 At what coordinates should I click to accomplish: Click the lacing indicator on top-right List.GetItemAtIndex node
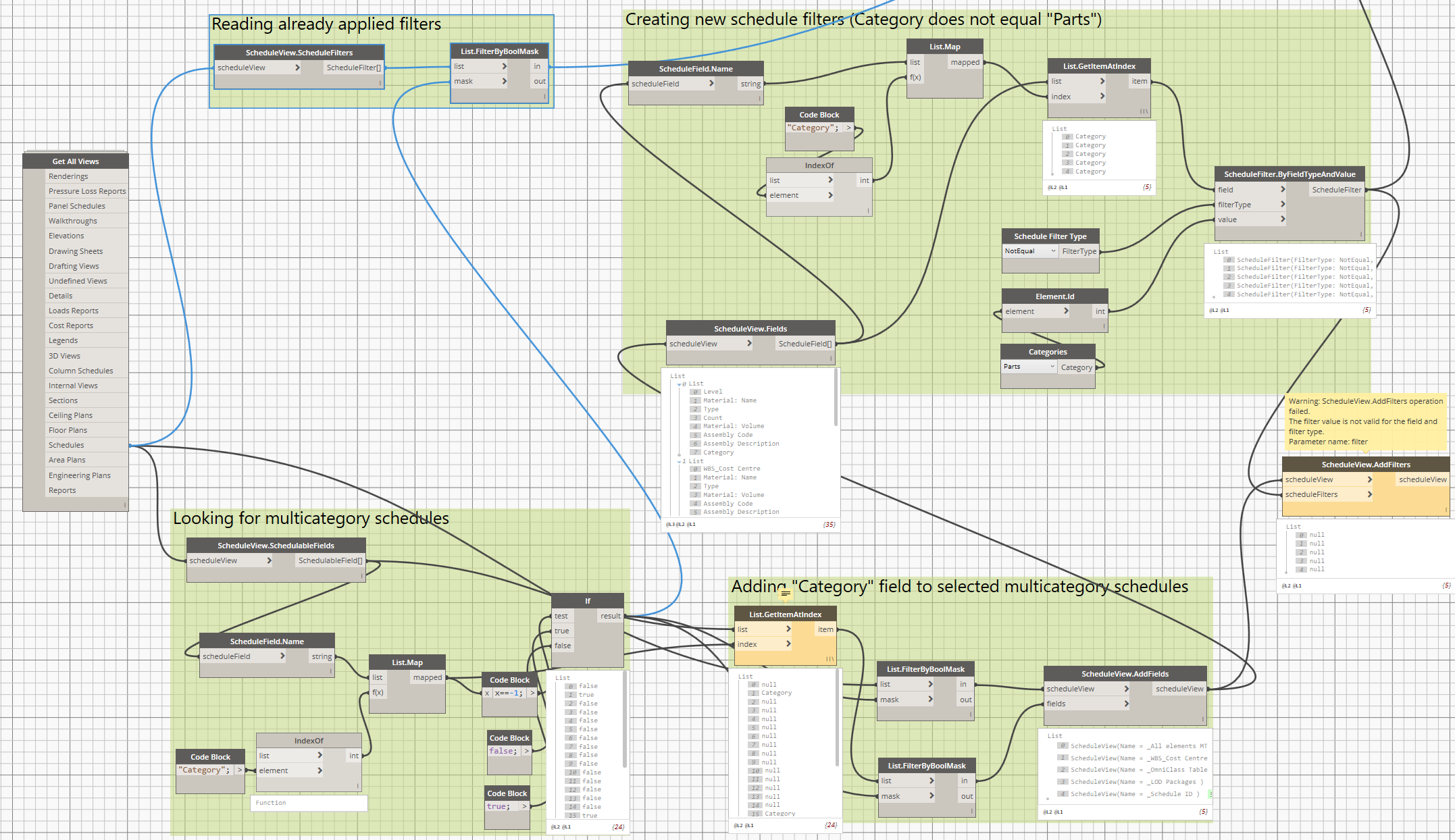[1144, 111]
